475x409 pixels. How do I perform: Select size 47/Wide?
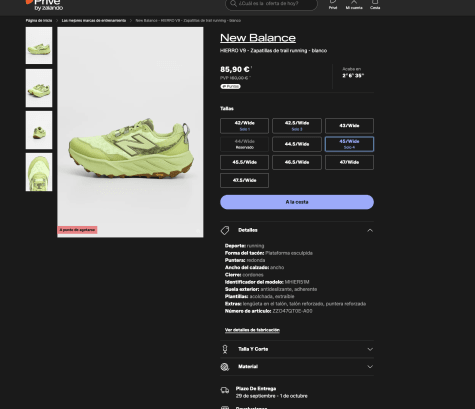[349, 162]
